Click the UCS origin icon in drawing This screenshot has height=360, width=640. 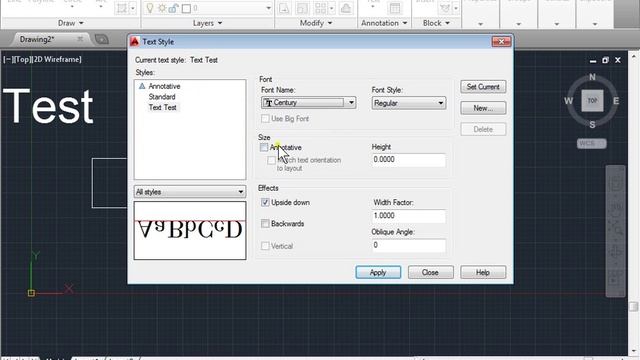(x=31, y=293)
